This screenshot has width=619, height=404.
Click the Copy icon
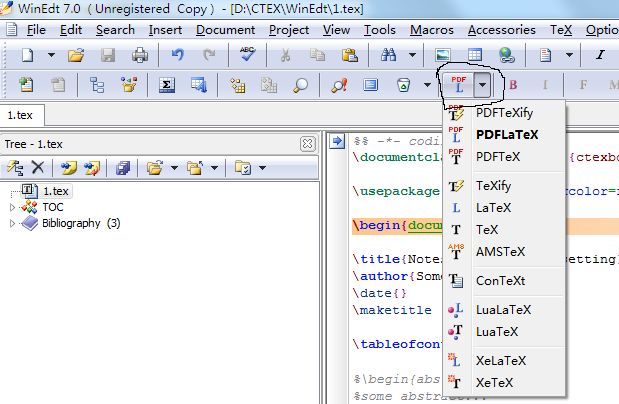click(x=317, y=55)
